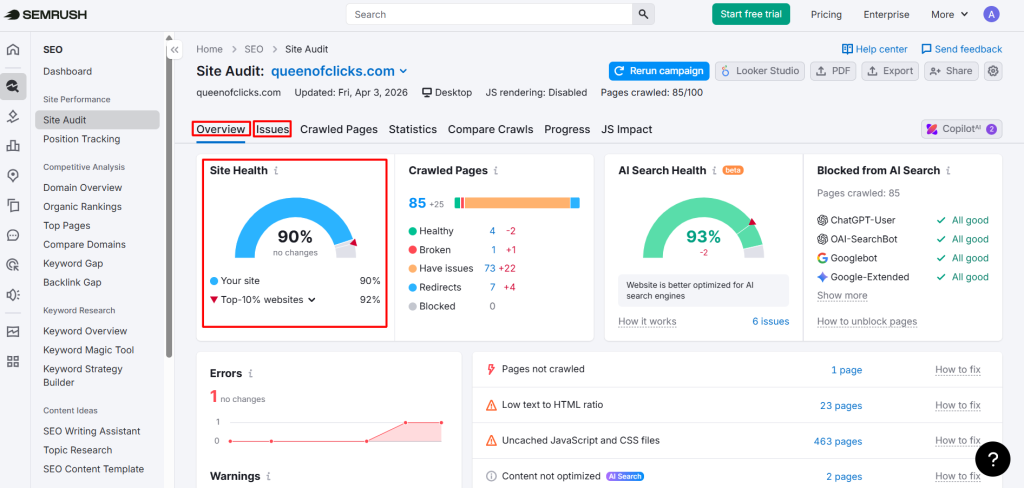Switch to the Overview tab
Image resolution: width=1024 pixels, height=488 pixels.
[221, 129]
